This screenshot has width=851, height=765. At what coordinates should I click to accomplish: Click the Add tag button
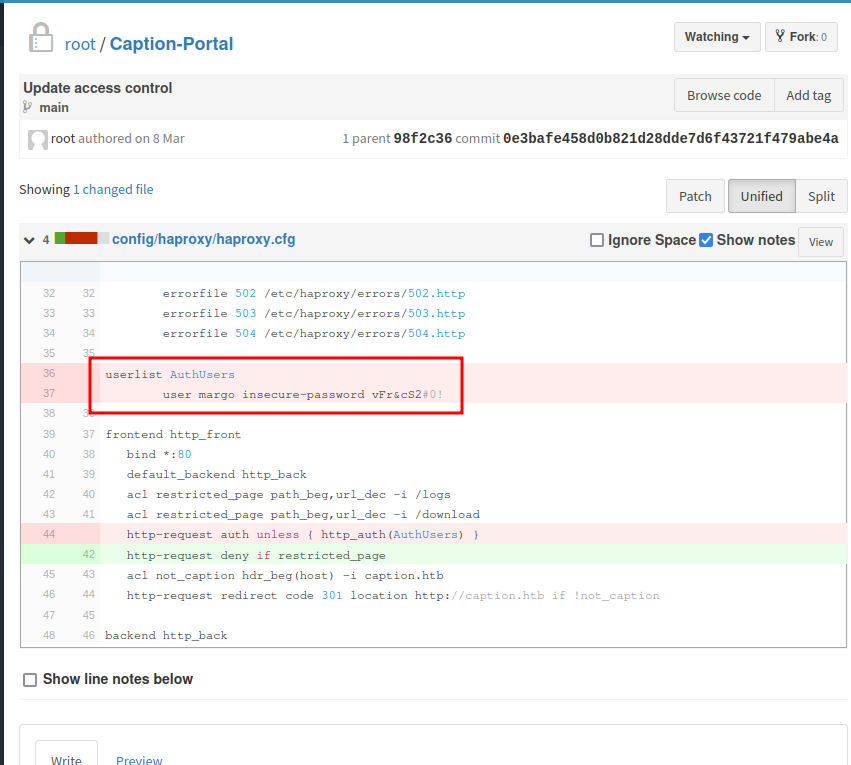(808, 96)
